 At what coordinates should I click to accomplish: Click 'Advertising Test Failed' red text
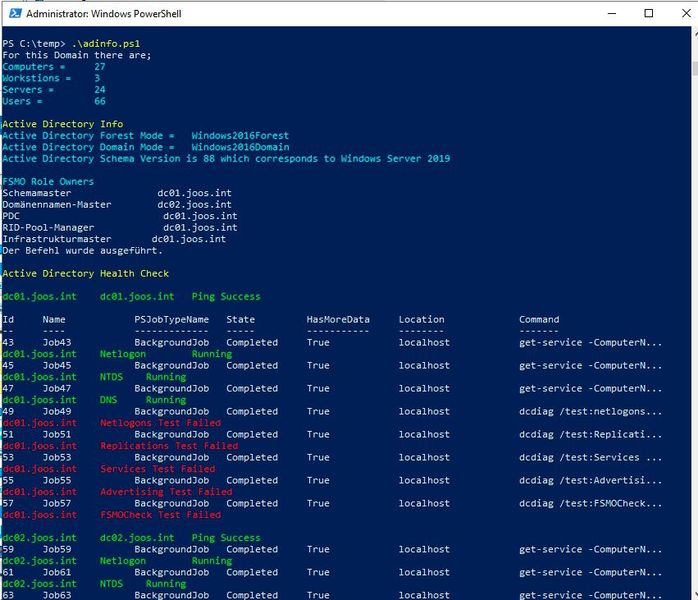click(166, 492)
